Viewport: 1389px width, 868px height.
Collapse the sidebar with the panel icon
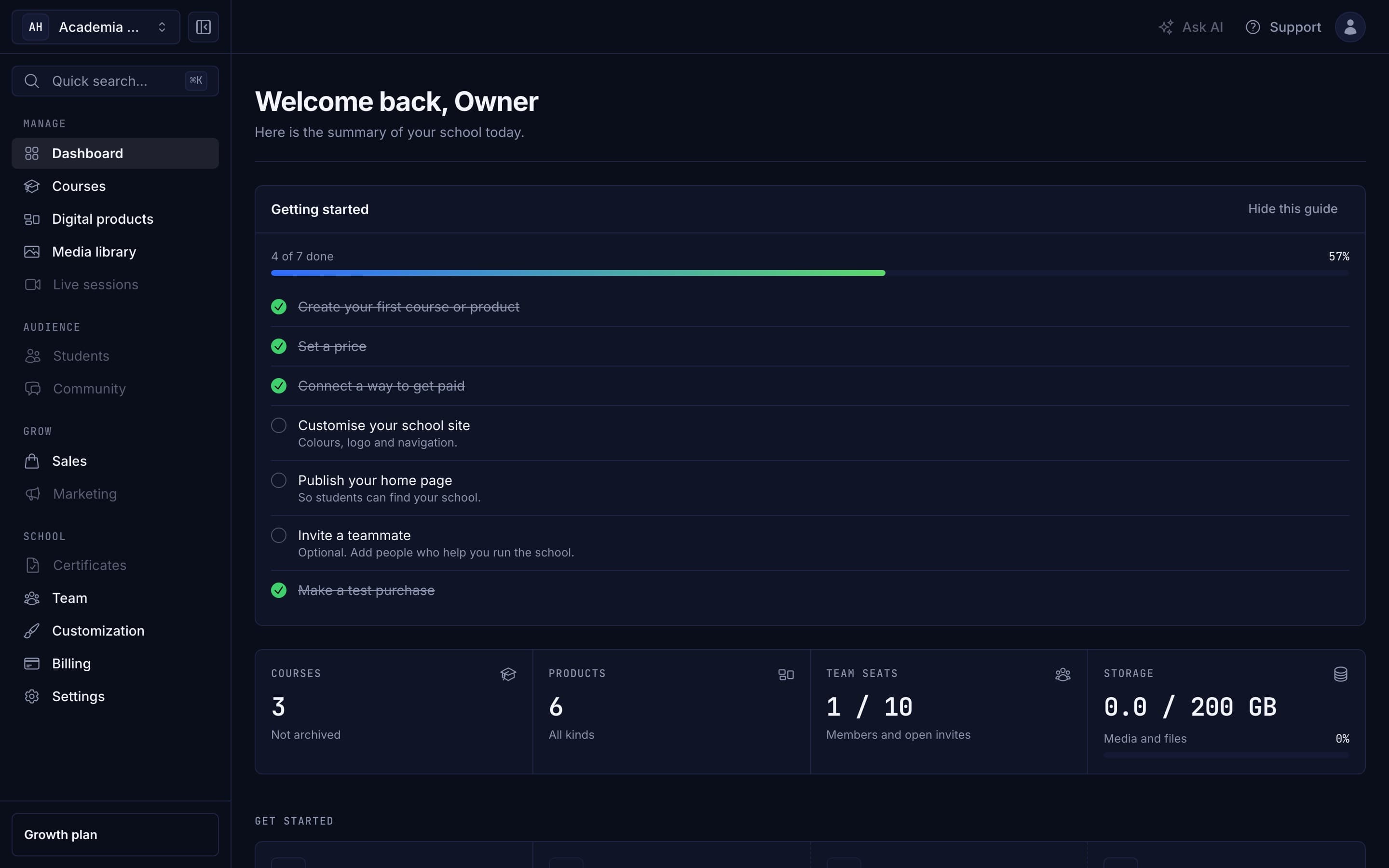click(203, 27)
